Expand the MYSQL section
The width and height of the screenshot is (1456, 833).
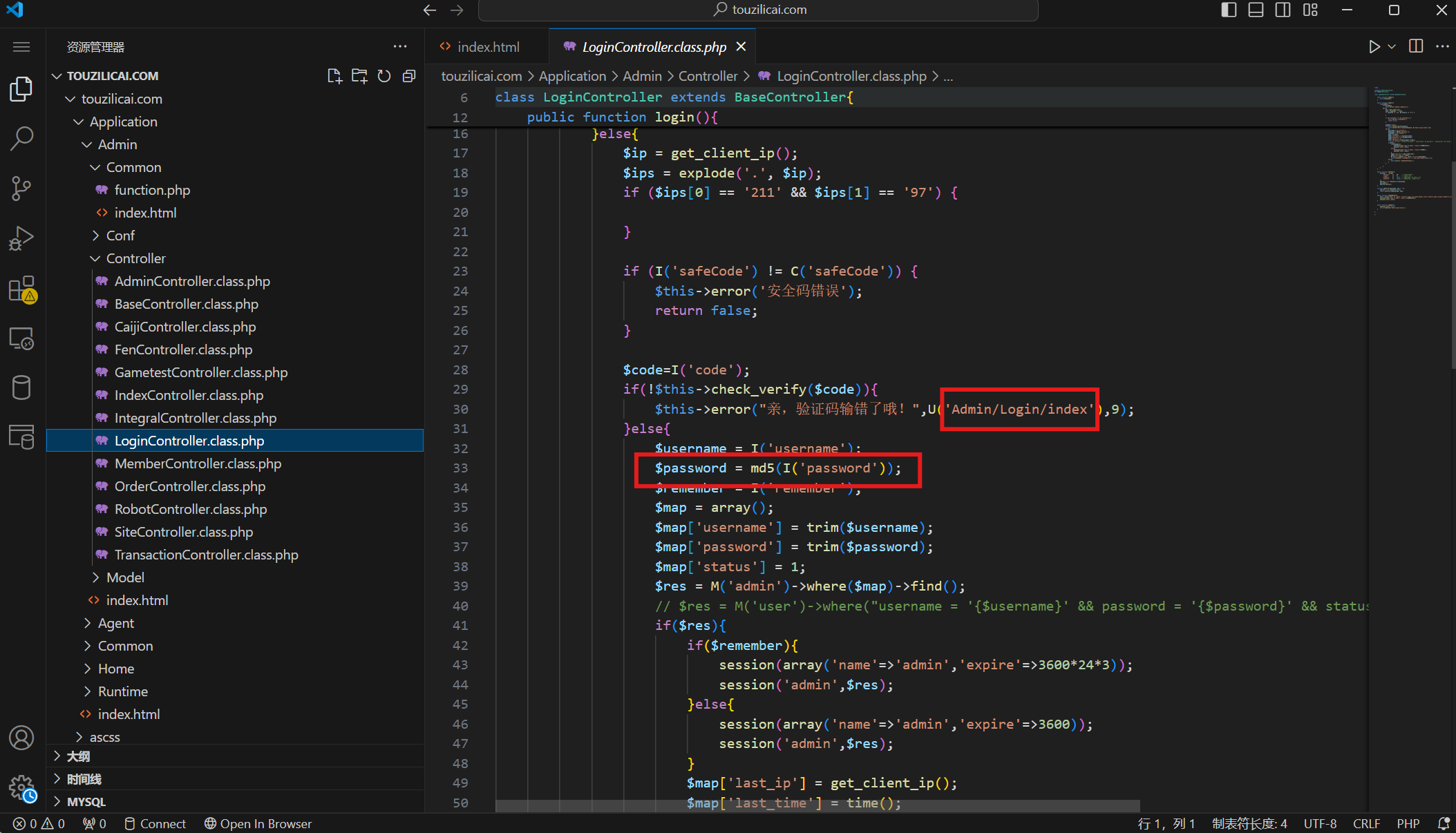[86, 802]
